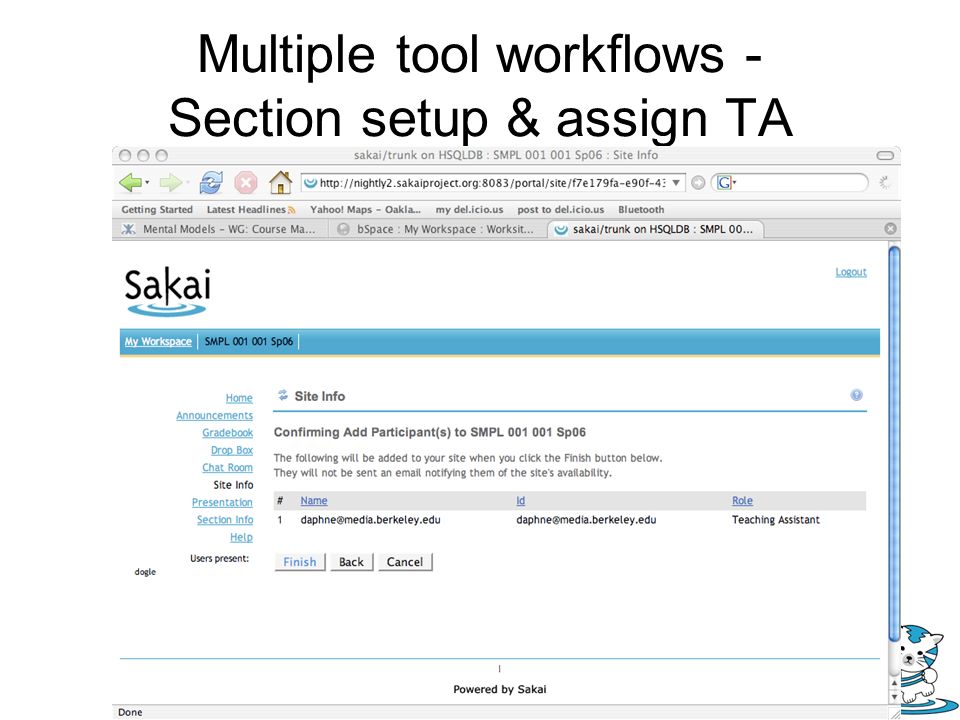Click the Latest Headlines RSS feed icon
Viewport: 960px width, 720px height.
291,210
